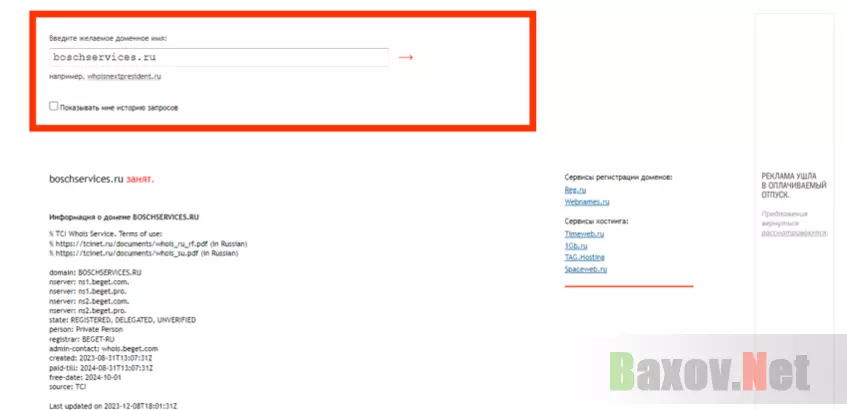Click the nserver: ns1.beget.pro. line
The height and width of the screenshot is (410, 847).
[x=88, y=292]
